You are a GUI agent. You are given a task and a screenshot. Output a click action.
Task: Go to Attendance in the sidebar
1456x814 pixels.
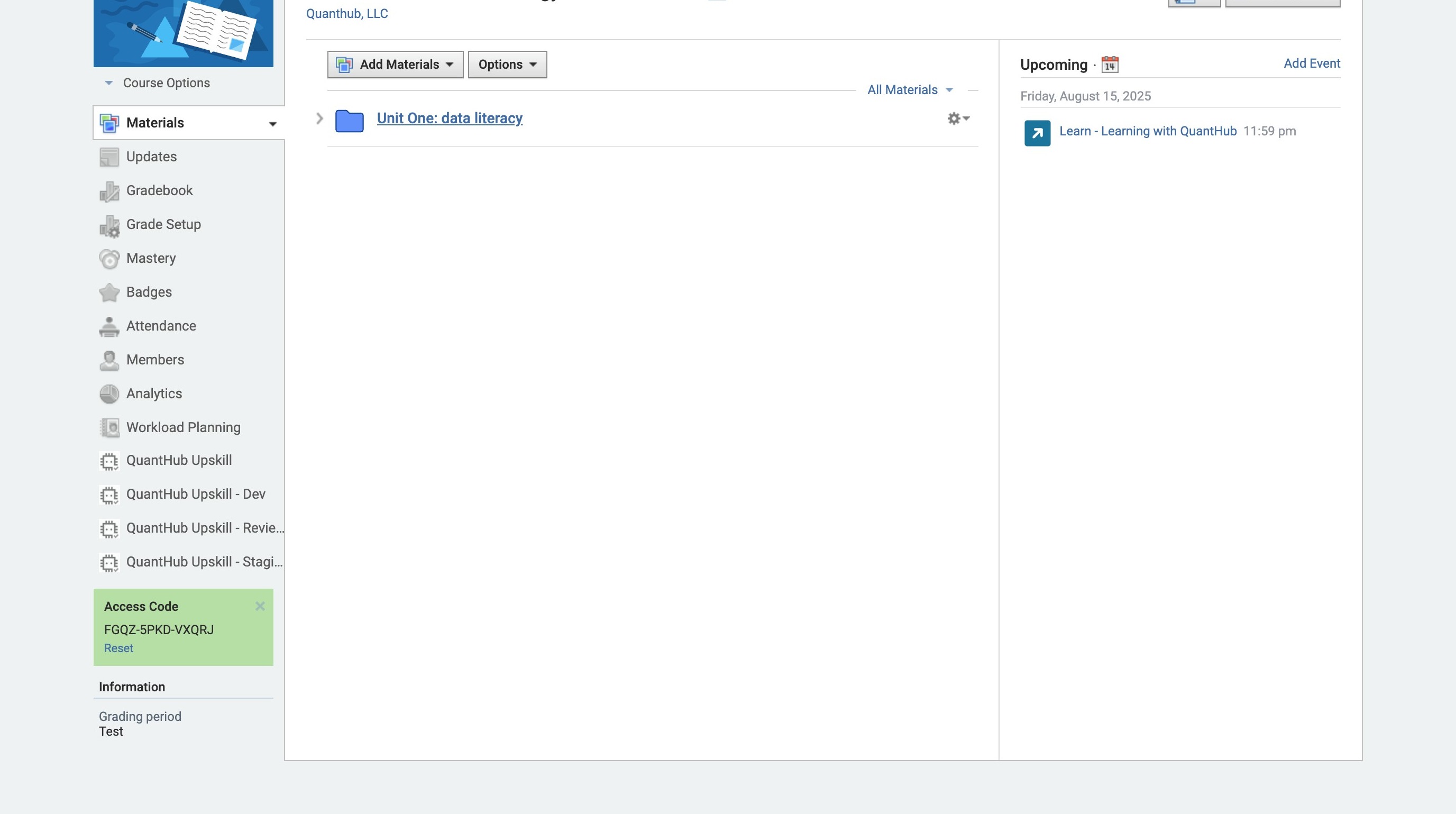[161, 326]
